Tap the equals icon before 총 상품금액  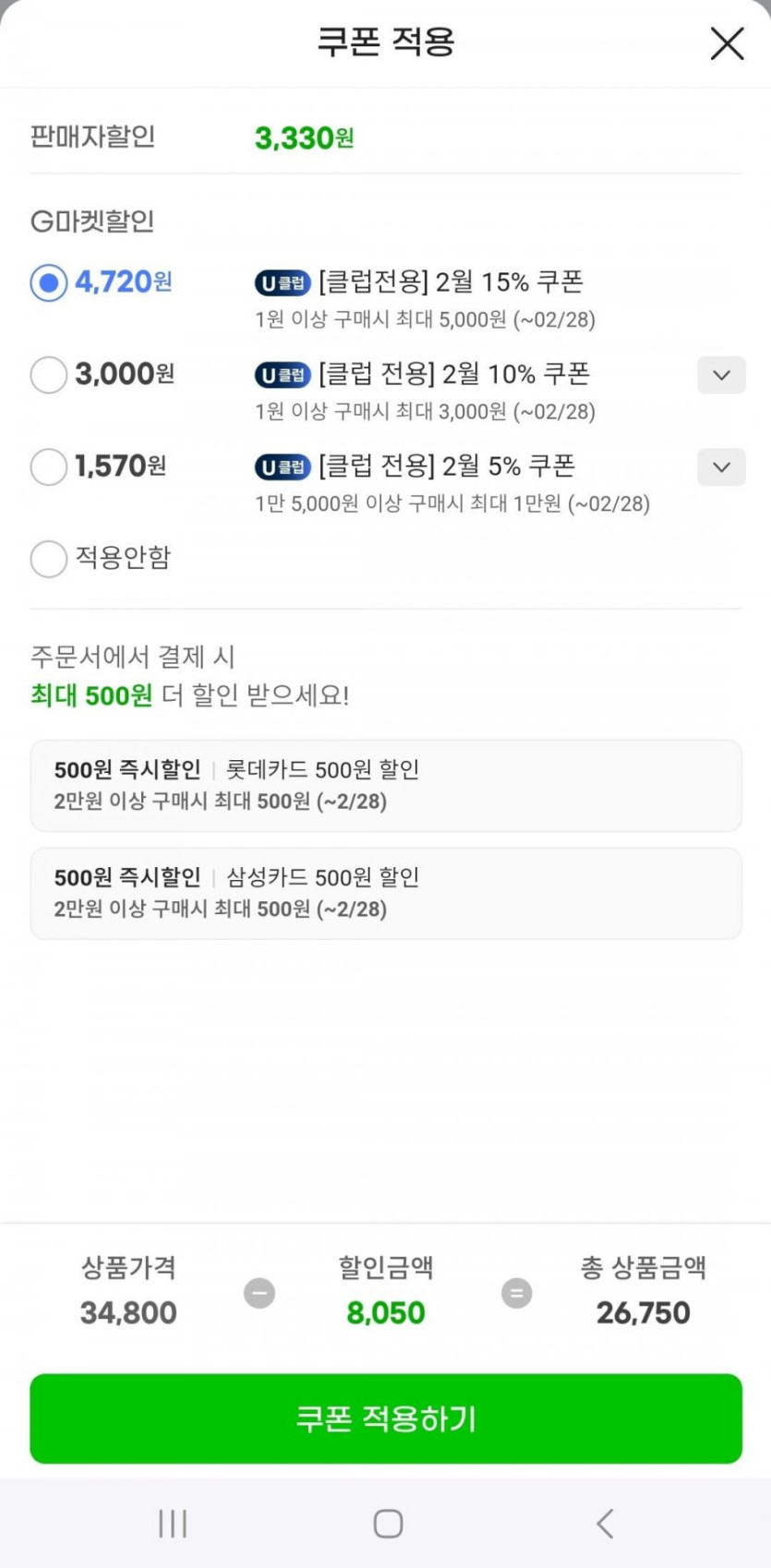click(516, 1293)
